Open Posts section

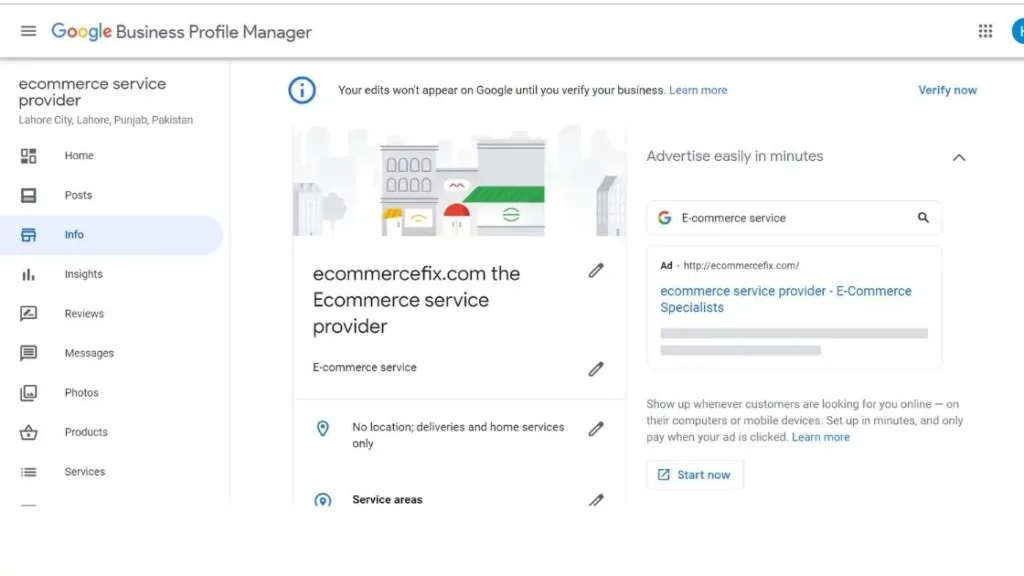pos(111,195)
